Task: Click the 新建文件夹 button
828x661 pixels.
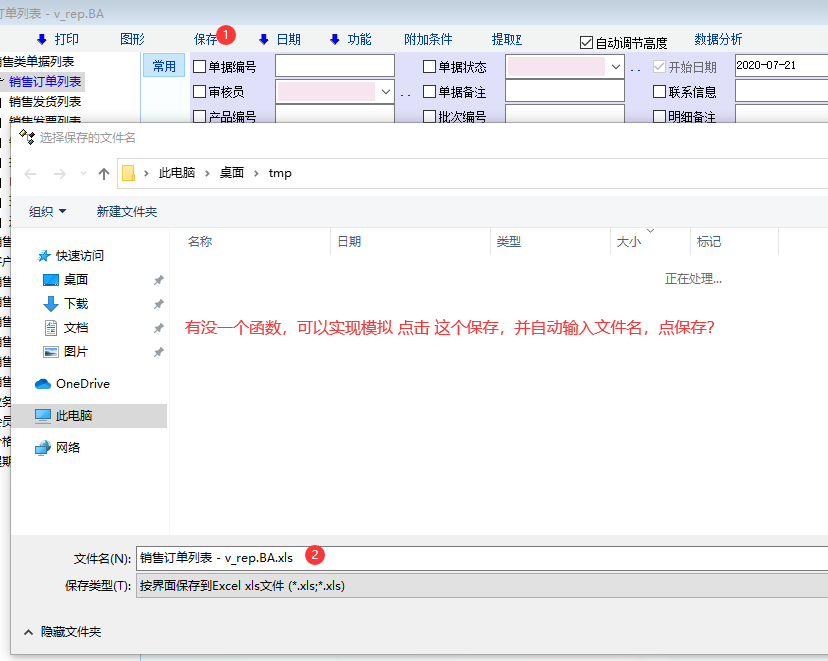Action: coord(127,212)
